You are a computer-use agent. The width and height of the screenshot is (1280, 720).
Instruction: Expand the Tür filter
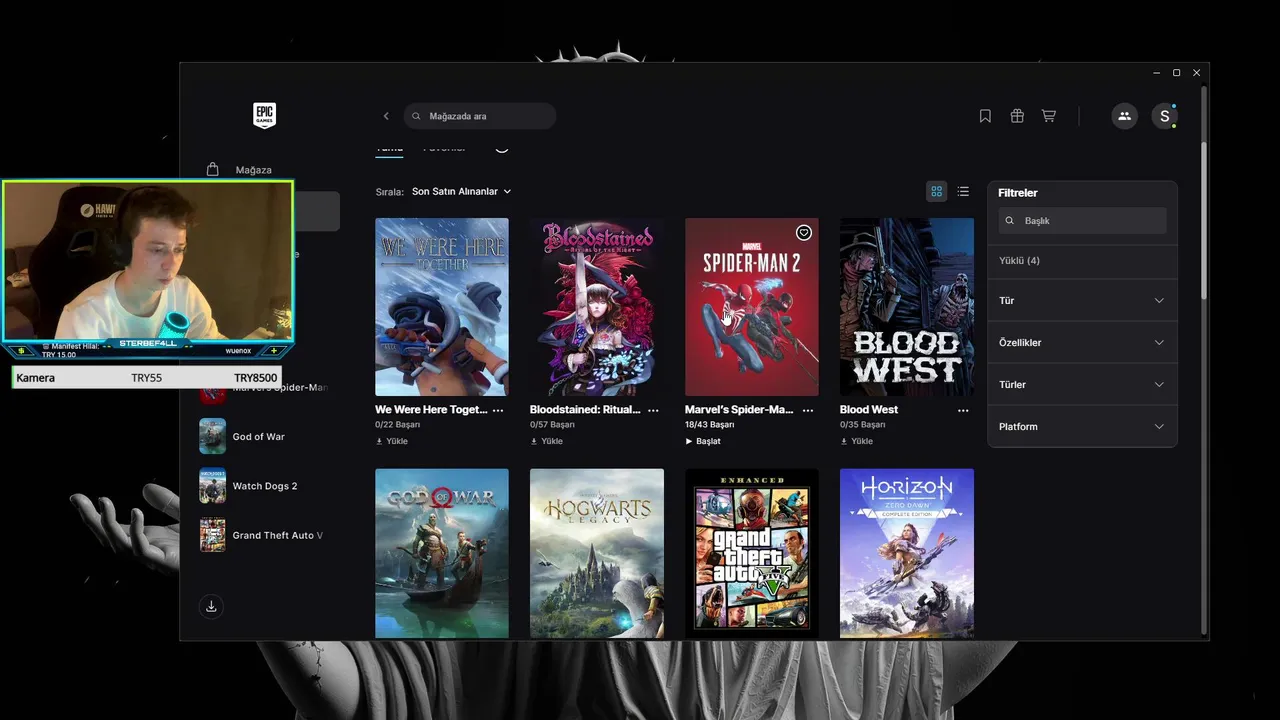click(1082, 300)
